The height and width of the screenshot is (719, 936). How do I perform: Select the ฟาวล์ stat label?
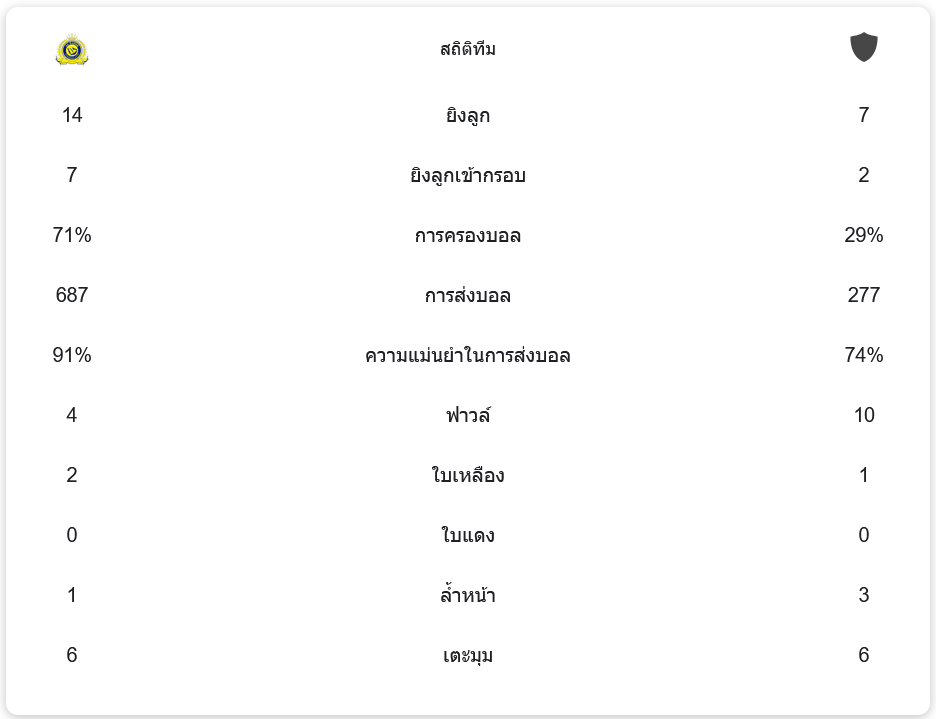click(468, 415)
